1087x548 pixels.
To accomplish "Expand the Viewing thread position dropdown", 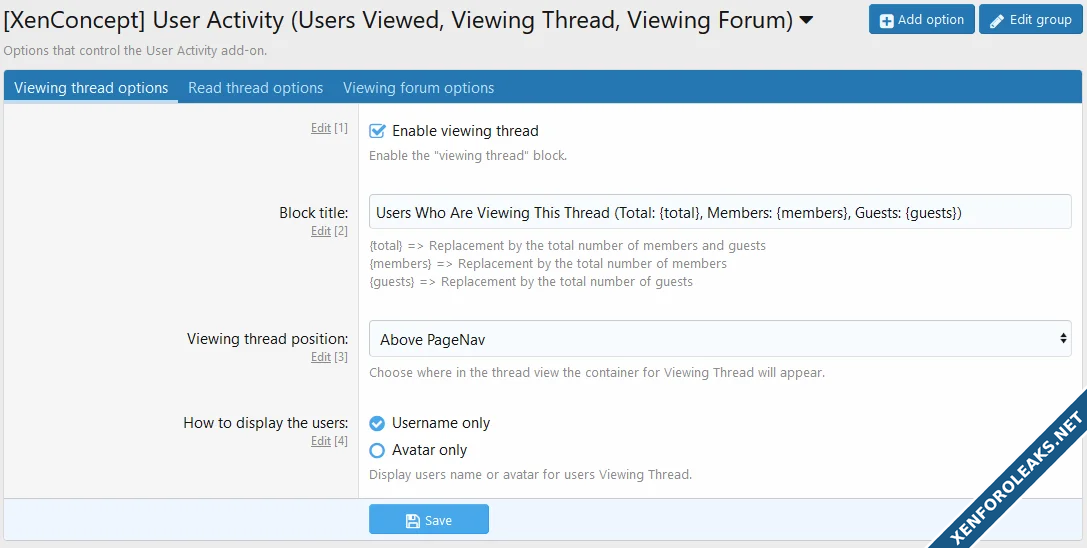I will pos(719,339).
